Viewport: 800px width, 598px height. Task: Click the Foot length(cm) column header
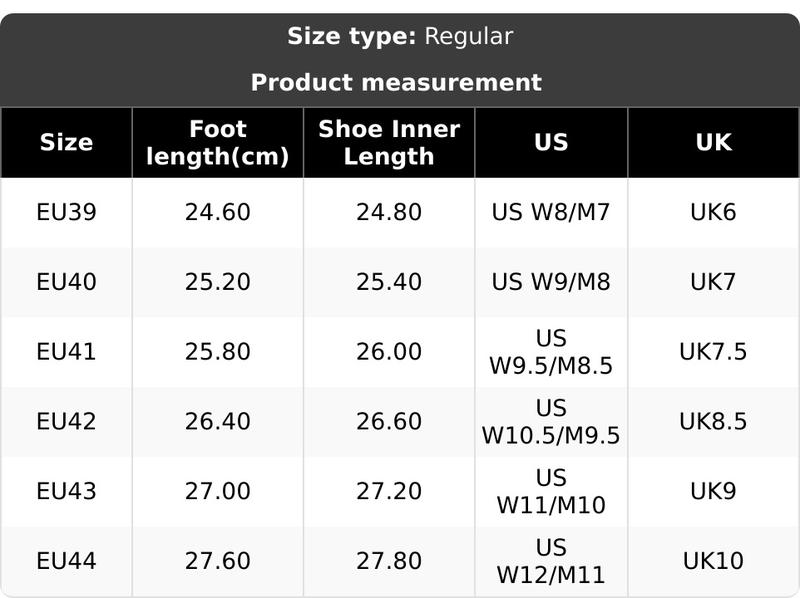(x=217, y=143)
